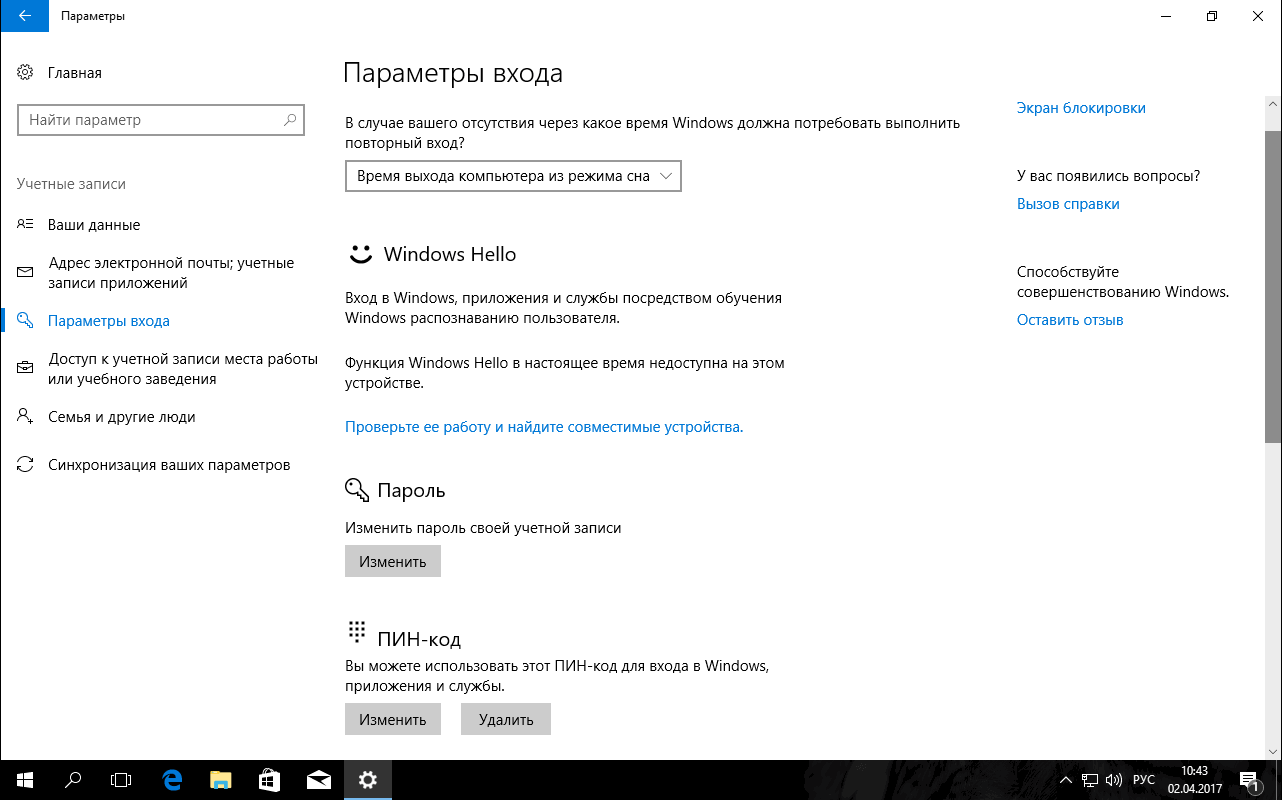Focus the Найти параметр search field
The width and height of the screenshot is (1282, 800).
coord(160,120)
